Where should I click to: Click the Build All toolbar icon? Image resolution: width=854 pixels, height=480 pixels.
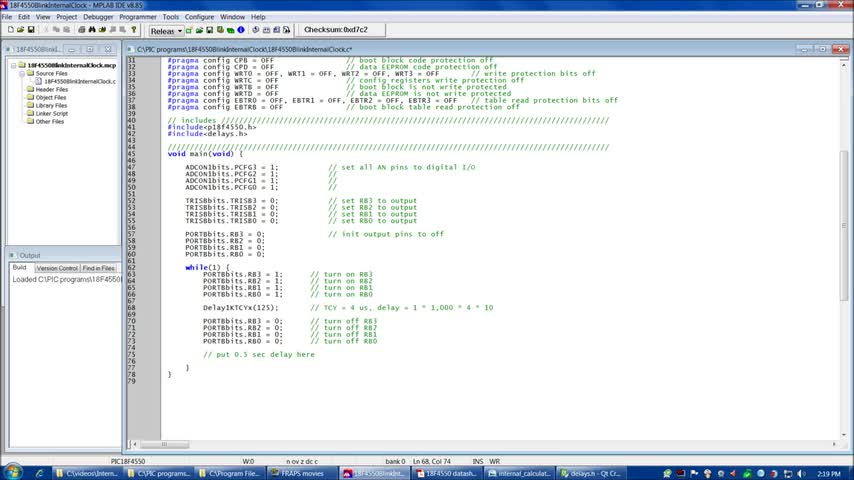coord(266,31)
